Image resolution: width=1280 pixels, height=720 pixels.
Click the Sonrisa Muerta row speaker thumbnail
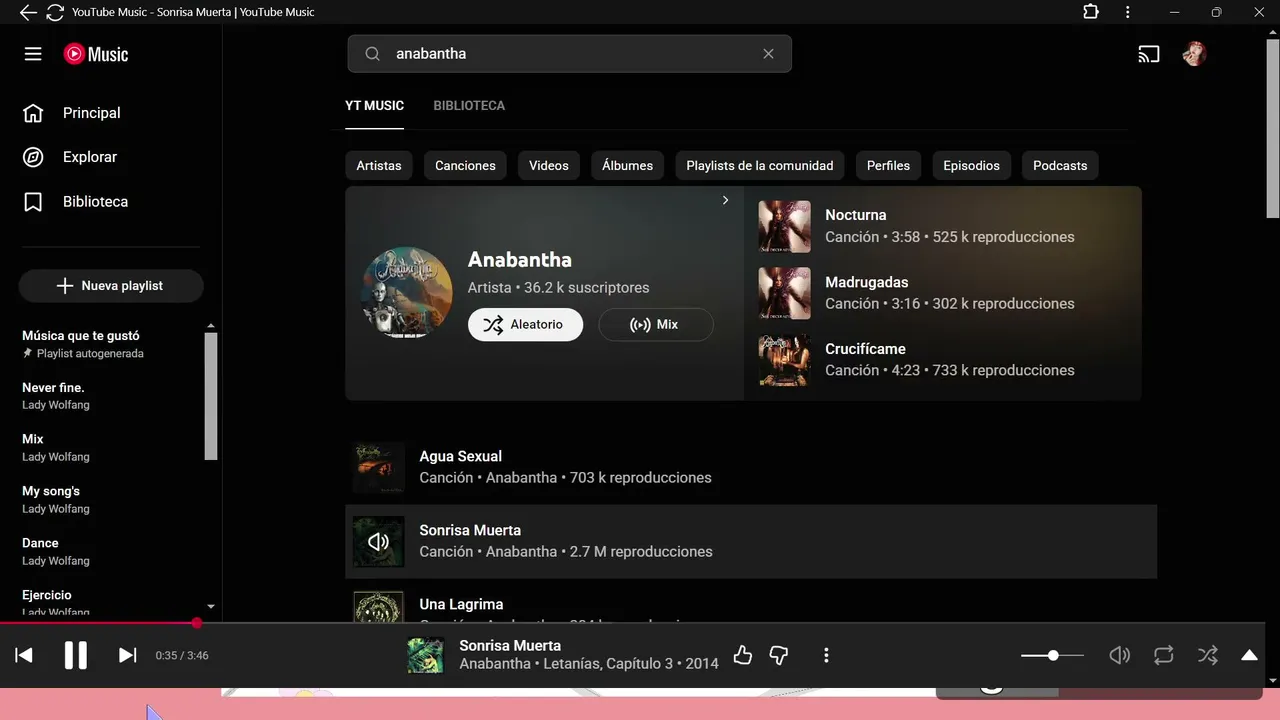[x=379, y=542]
